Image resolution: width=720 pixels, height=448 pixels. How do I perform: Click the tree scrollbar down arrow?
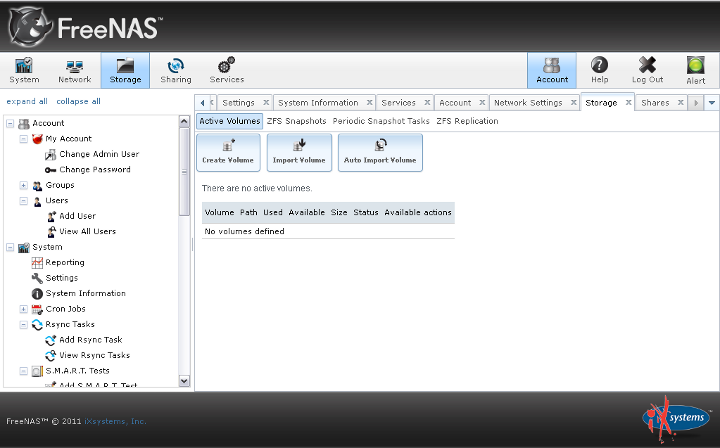click(x=184, y=381)
